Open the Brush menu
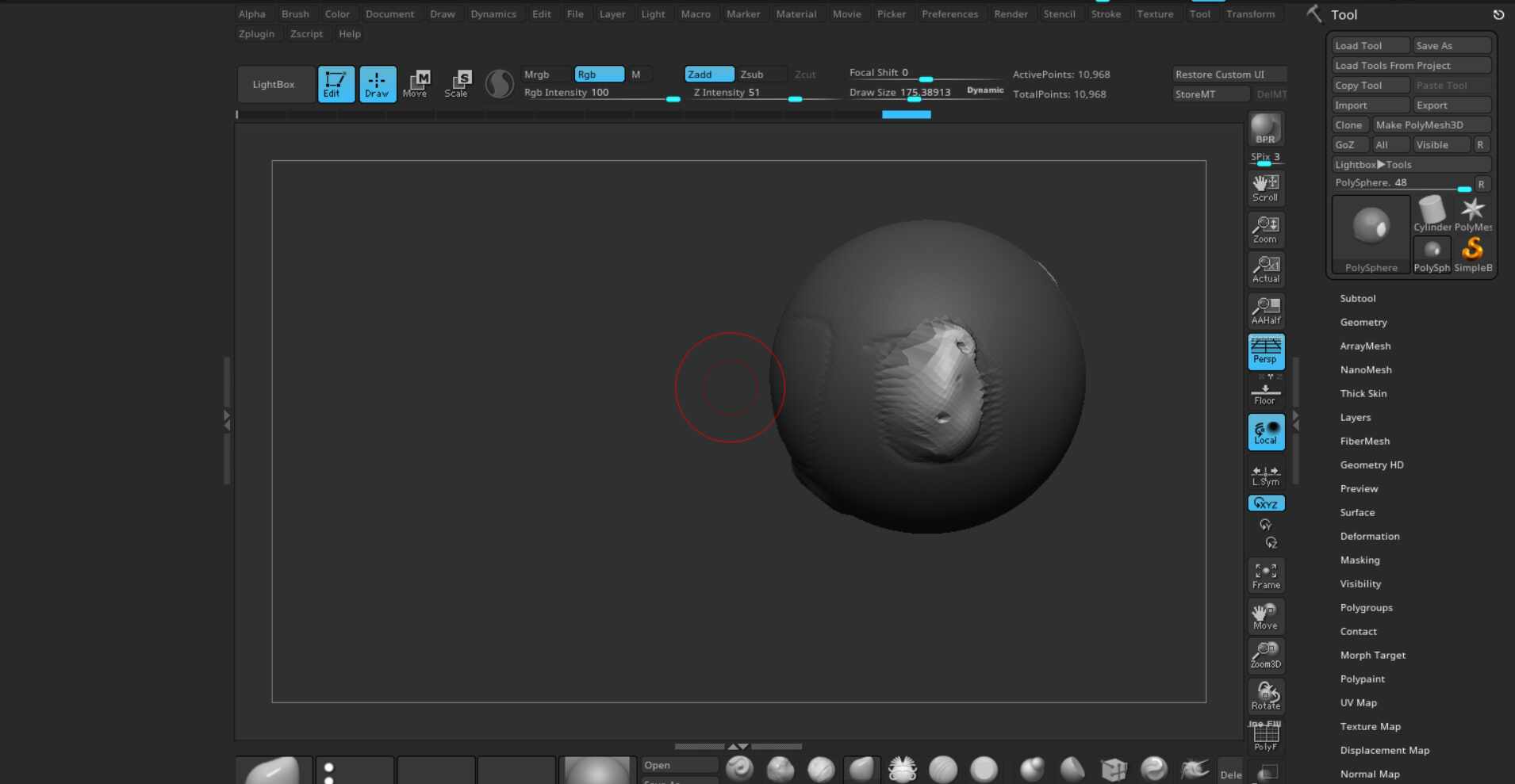This screenshot has width=1515, height=784. click(295, 14)
